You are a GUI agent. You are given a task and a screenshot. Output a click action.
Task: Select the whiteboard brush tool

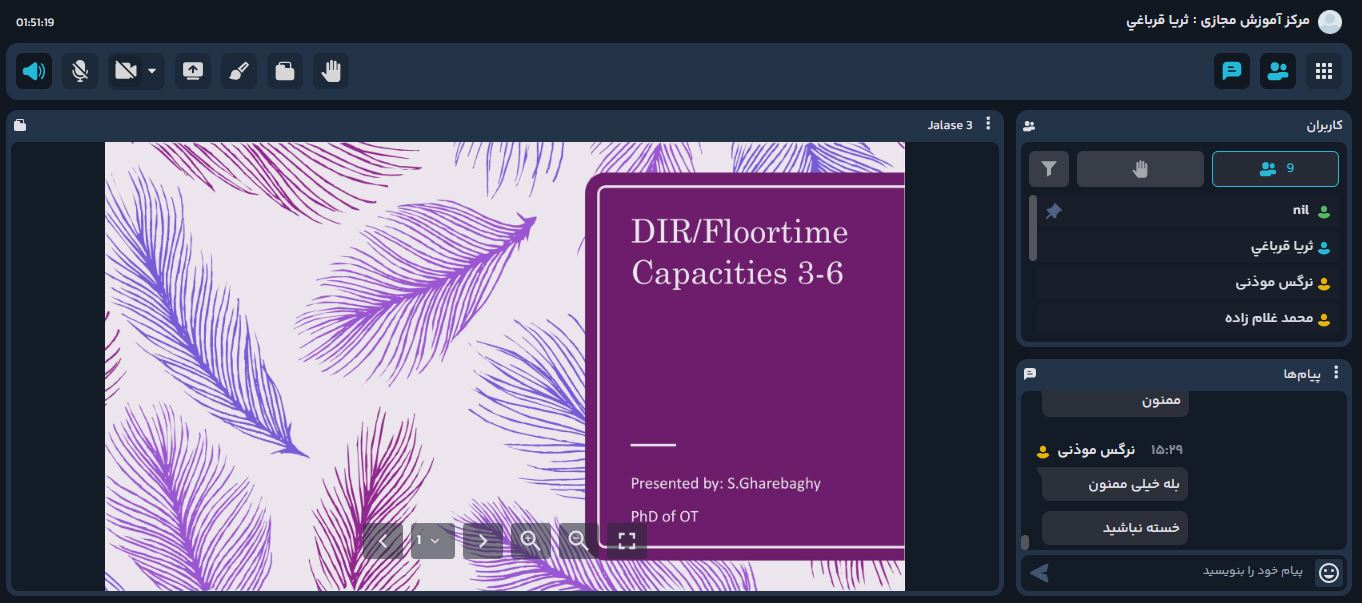[x=239, y=71]
